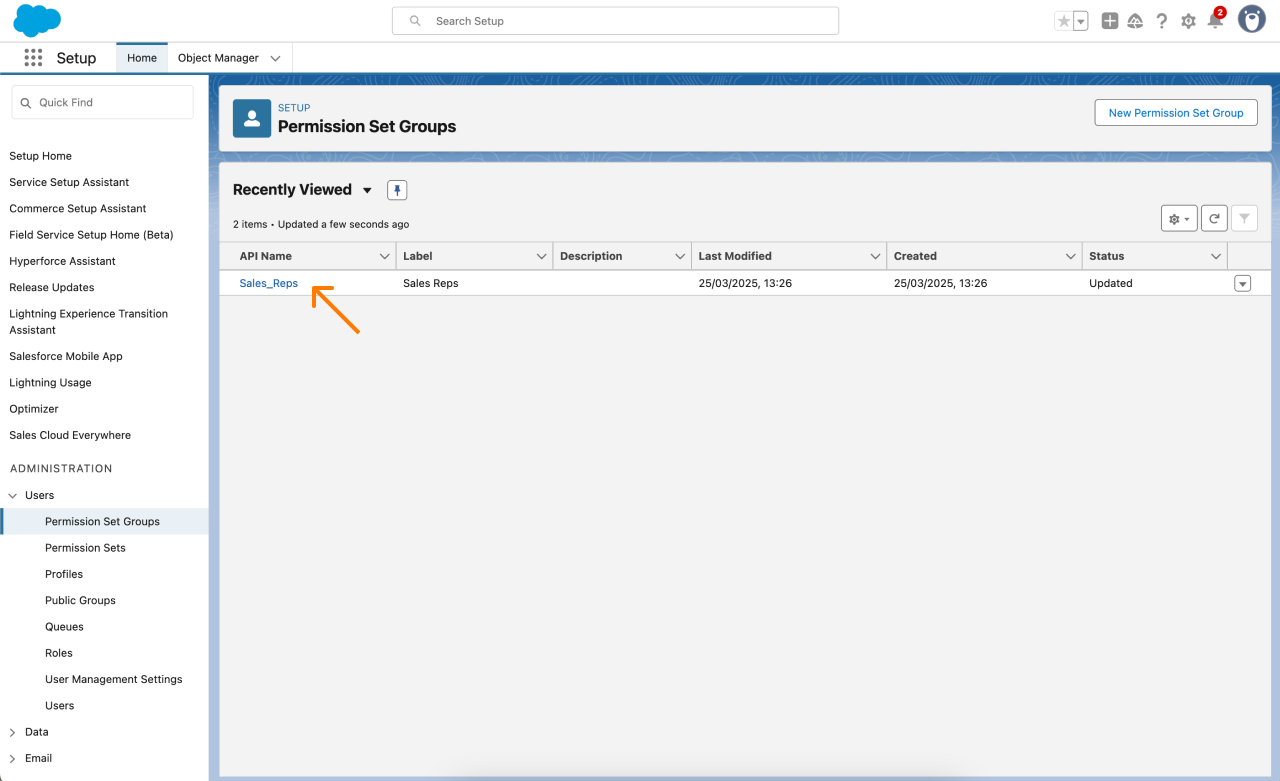Select Permission Sets in the sidebar

pos(85,548)
